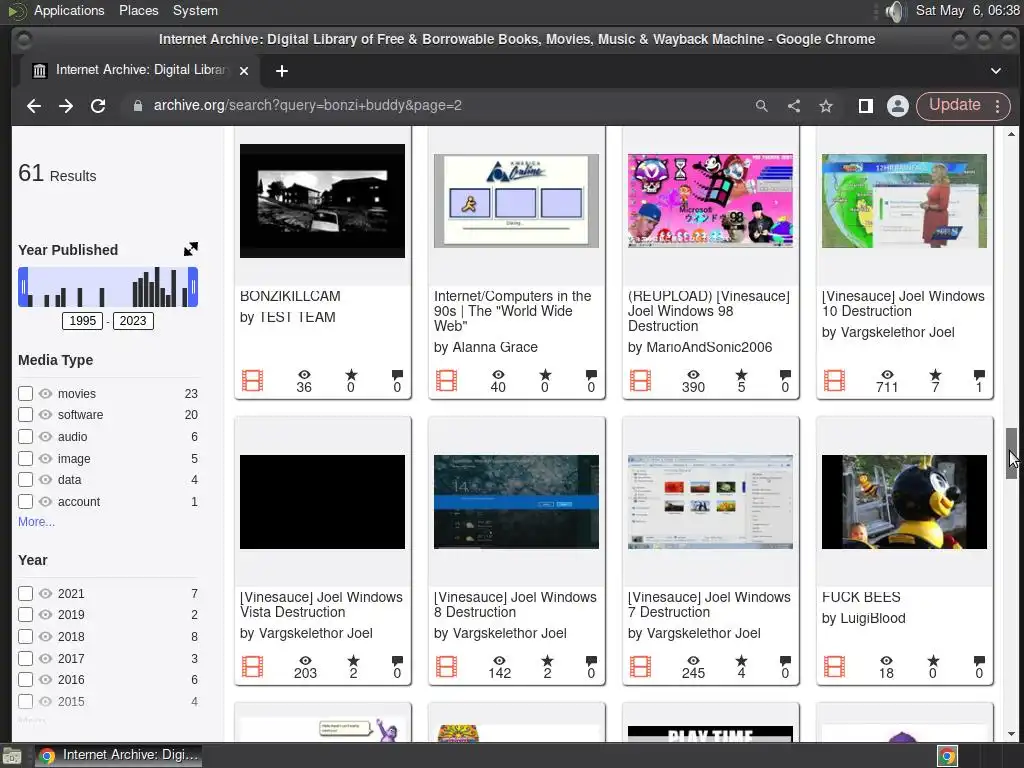
Task: Open the System menu
Action: [x=195, y=10]
